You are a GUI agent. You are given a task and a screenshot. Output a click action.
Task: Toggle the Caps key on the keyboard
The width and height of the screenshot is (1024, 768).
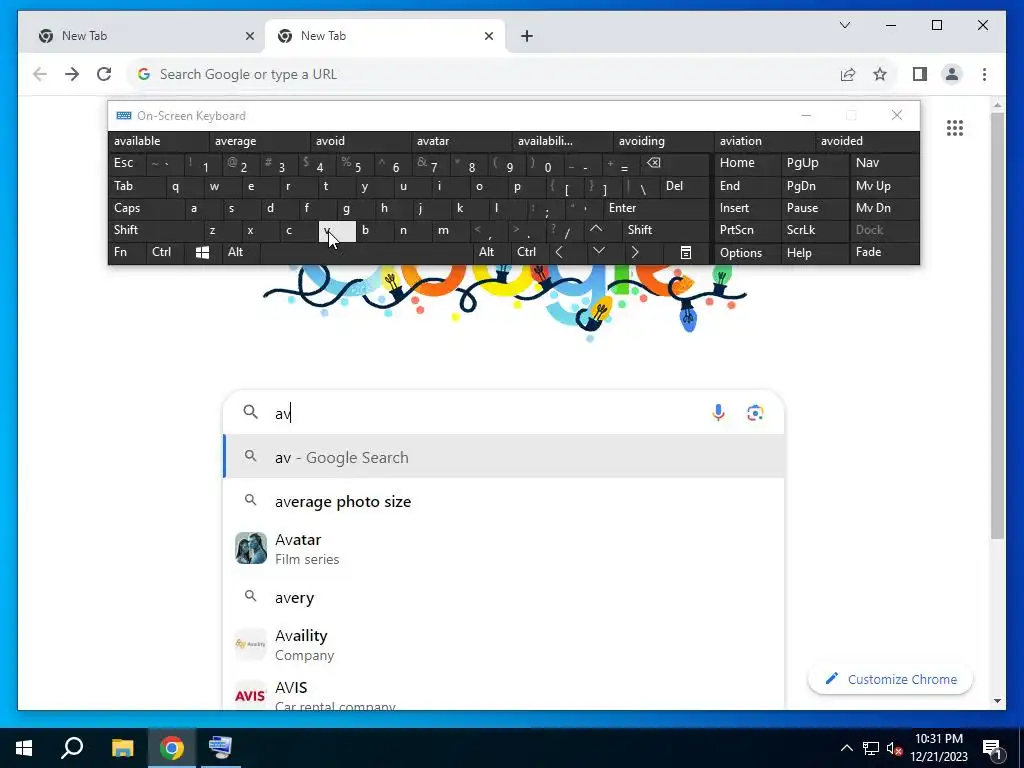[146, 208]
